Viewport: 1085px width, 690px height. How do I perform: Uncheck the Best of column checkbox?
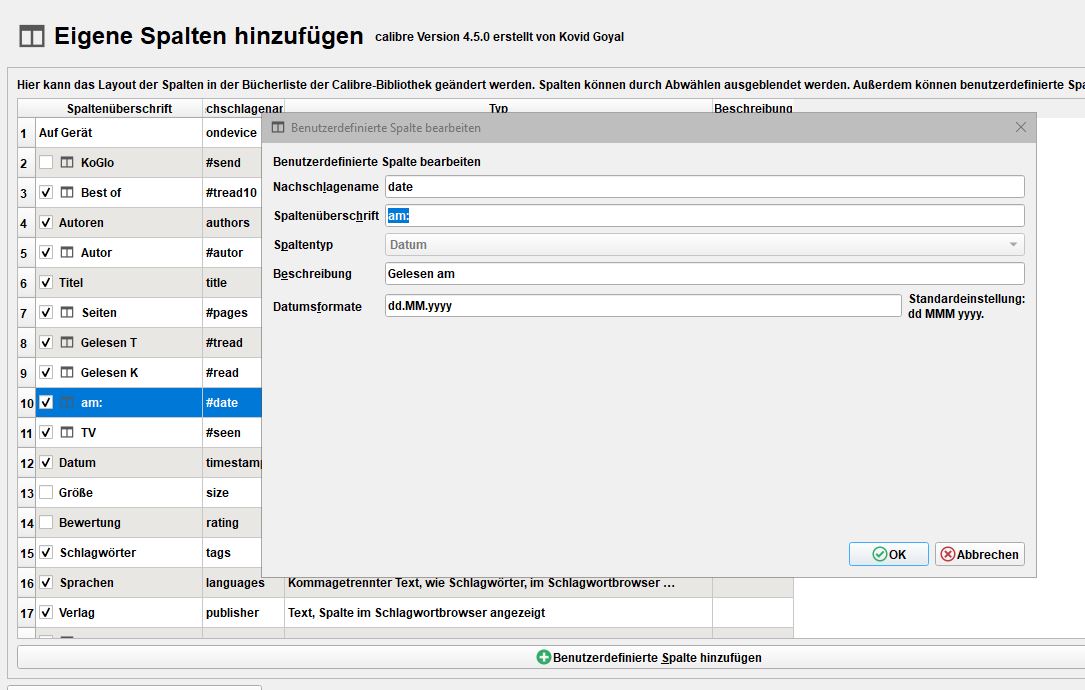point(46,192)
